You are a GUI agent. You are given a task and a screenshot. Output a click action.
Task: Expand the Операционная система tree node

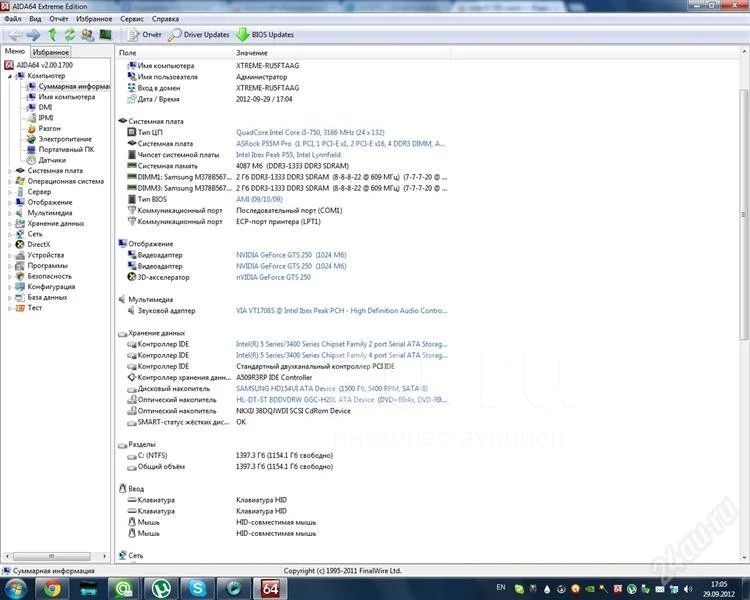(10, 181)
